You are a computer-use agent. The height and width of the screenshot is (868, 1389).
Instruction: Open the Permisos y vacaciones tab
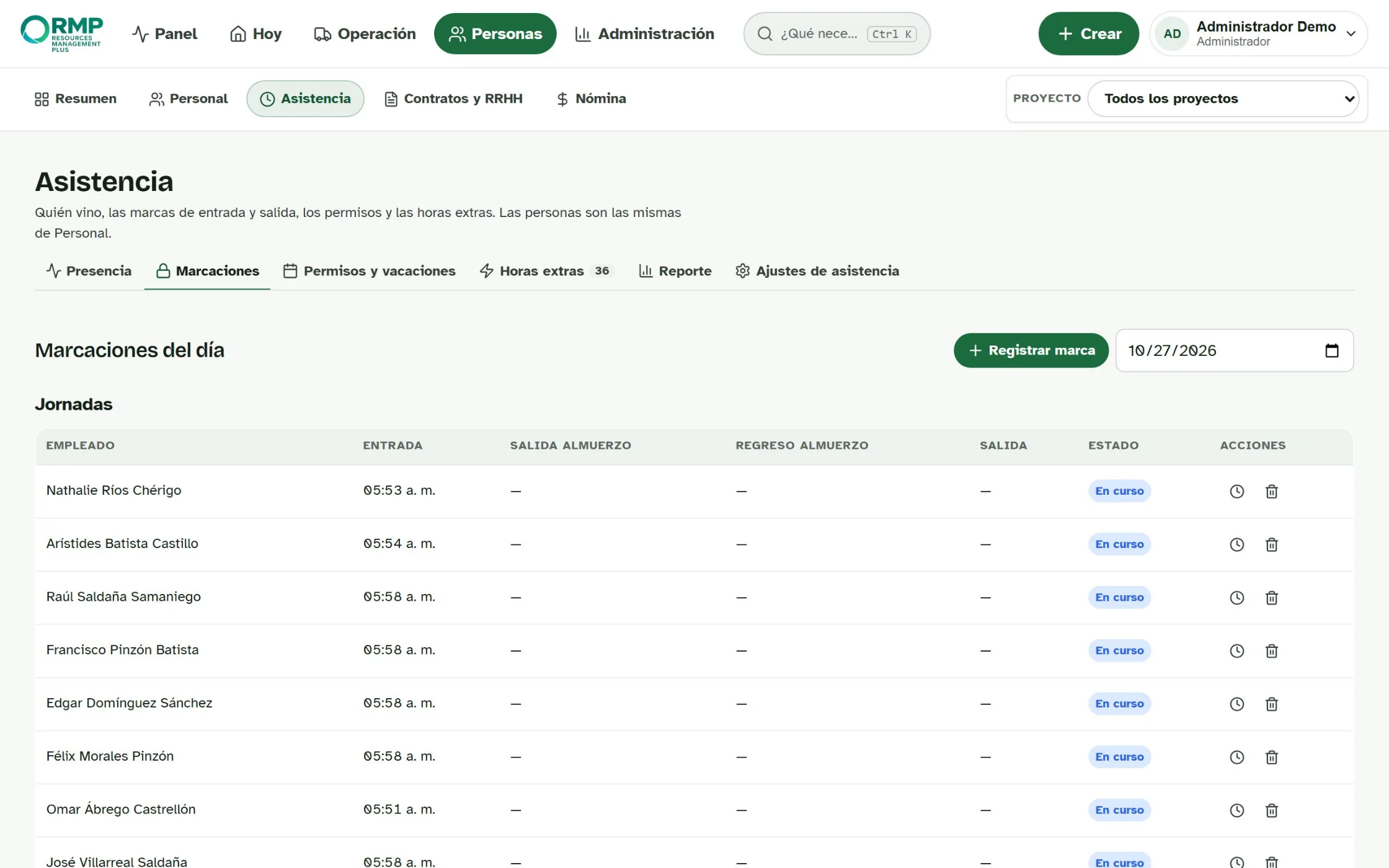(x=369, y=271)
